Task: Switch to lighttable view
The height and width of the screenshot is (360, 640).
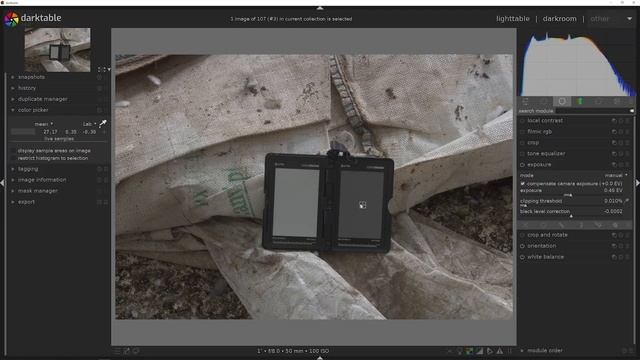Action: point(513,19)
